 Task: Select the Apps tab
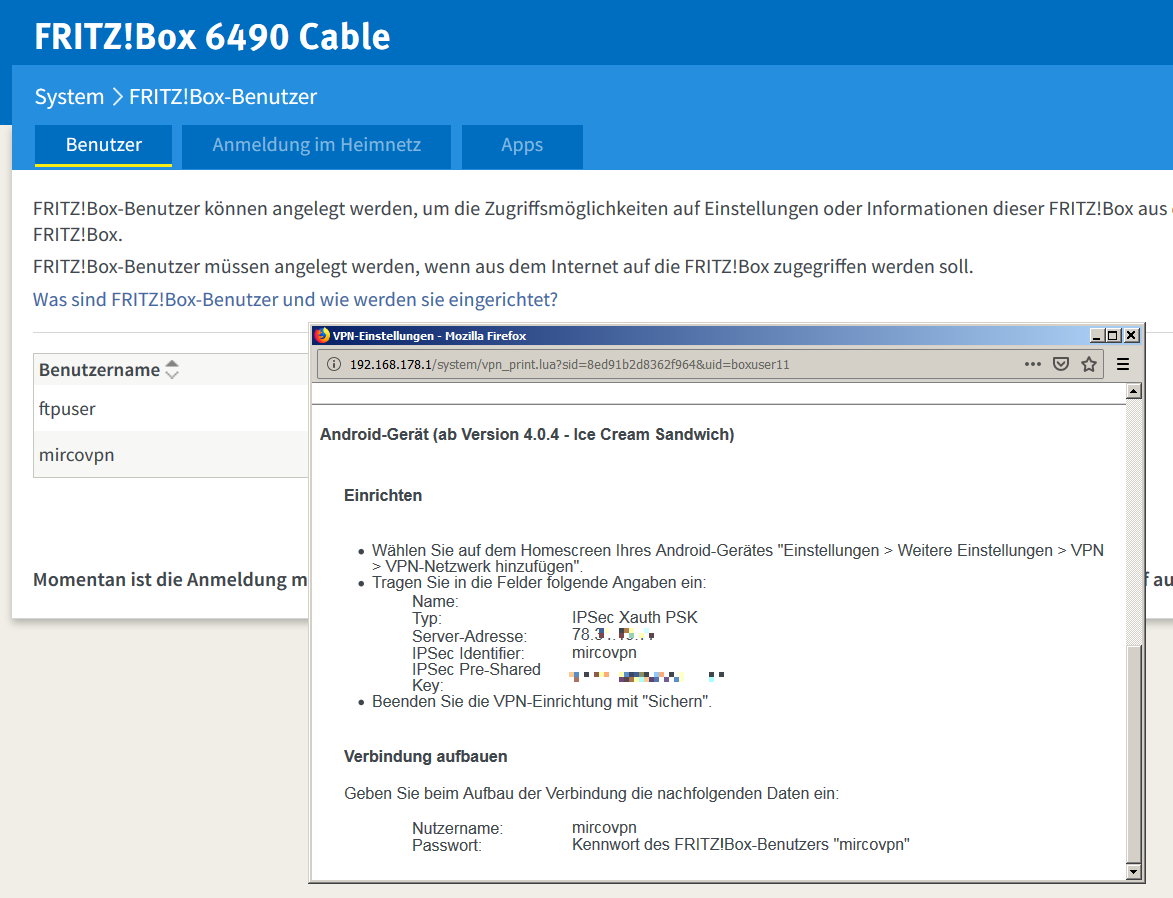pyautogui.click(x=522, y=145)
